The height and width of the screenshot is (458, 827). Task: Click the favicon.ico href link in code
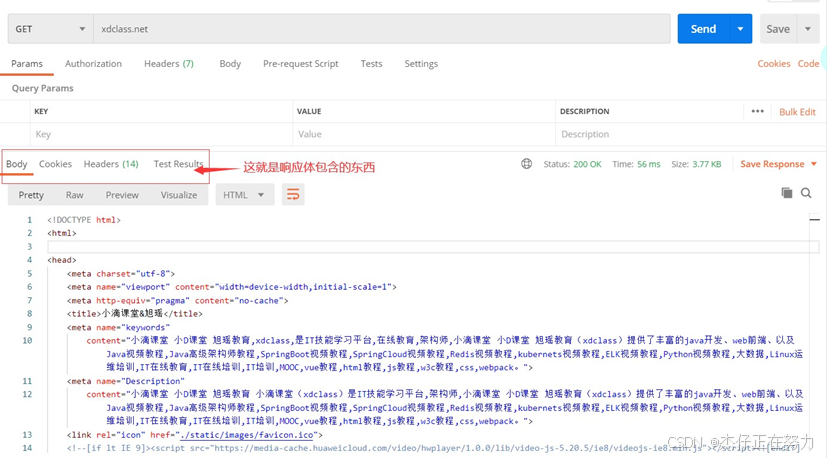coord(247,435)
